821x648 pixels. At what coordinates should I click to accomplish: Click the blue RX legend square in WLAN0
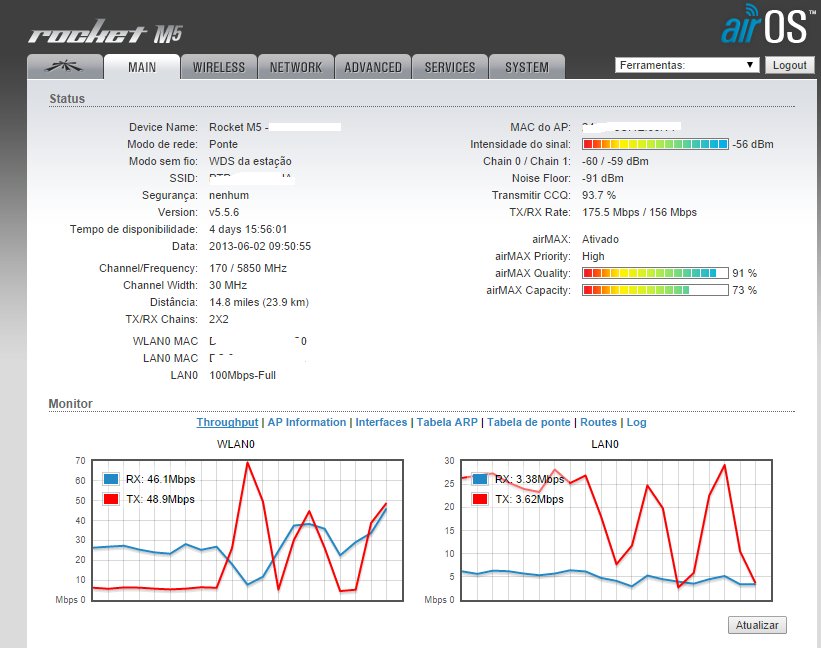111,479
